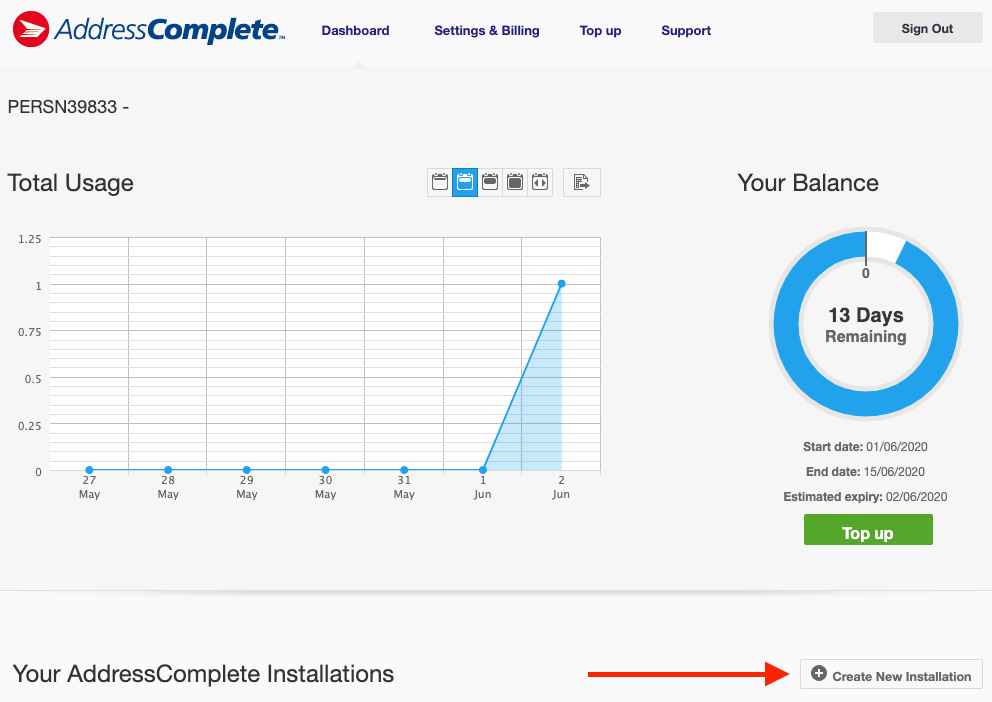The image size is (992, 702).
Task: Select the third calendar range icon
Action: click(490, 182)
